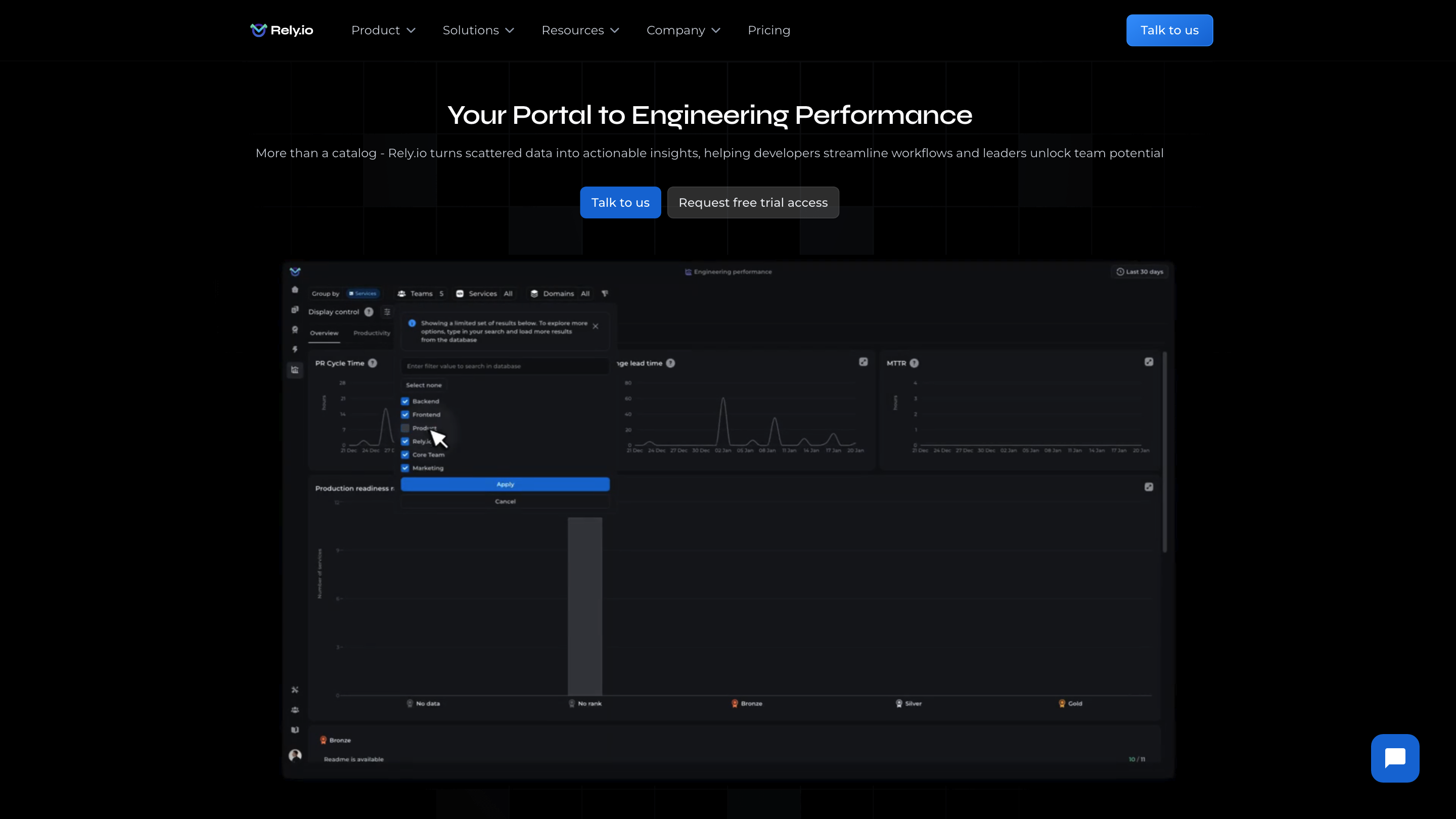Open the chat widget bubble
Screen dimensions: 1456x819
tap(1394, 758)
